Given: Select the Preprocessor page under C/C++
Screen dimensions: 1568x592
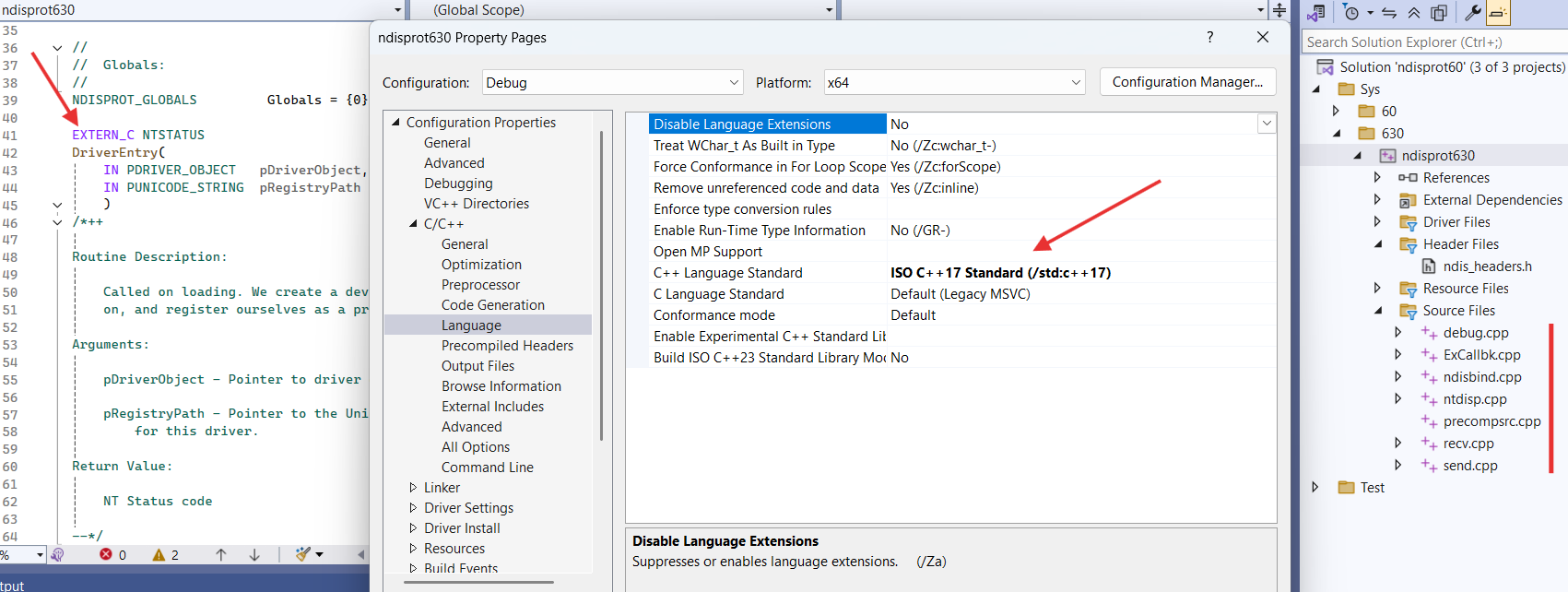Looking at the screenshot, I should coord(480,285).
